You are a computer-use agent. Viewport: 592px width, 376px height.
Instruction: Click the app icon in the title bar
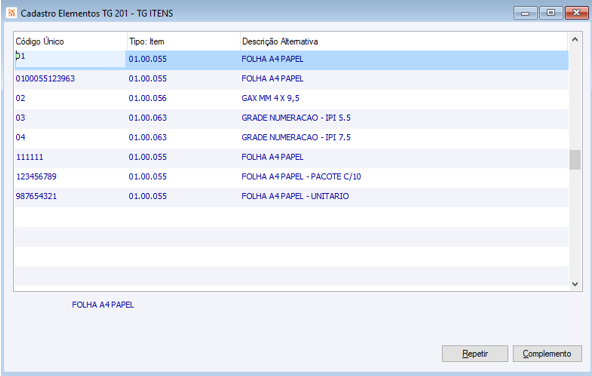click(x=11, y=13)
